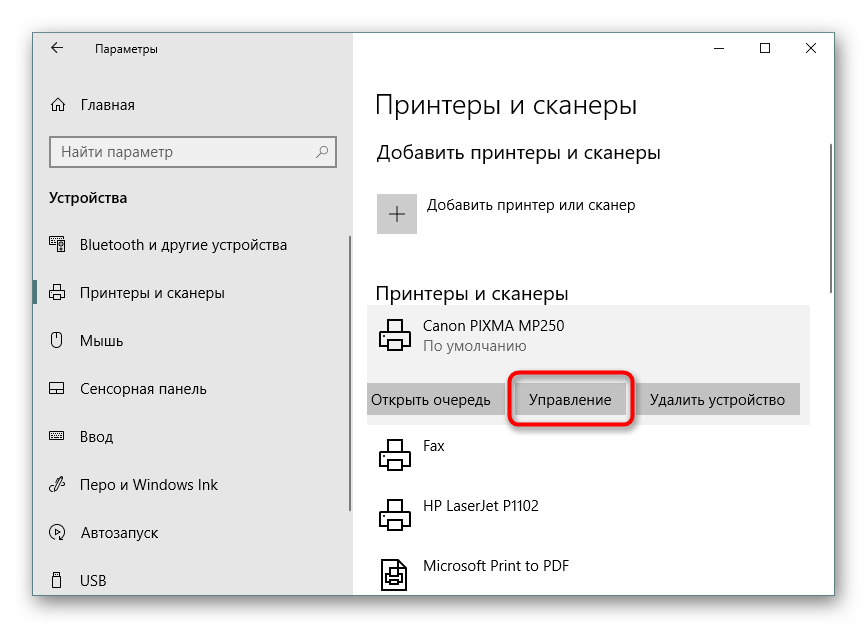Click the back arrow icon

point(57,48)
